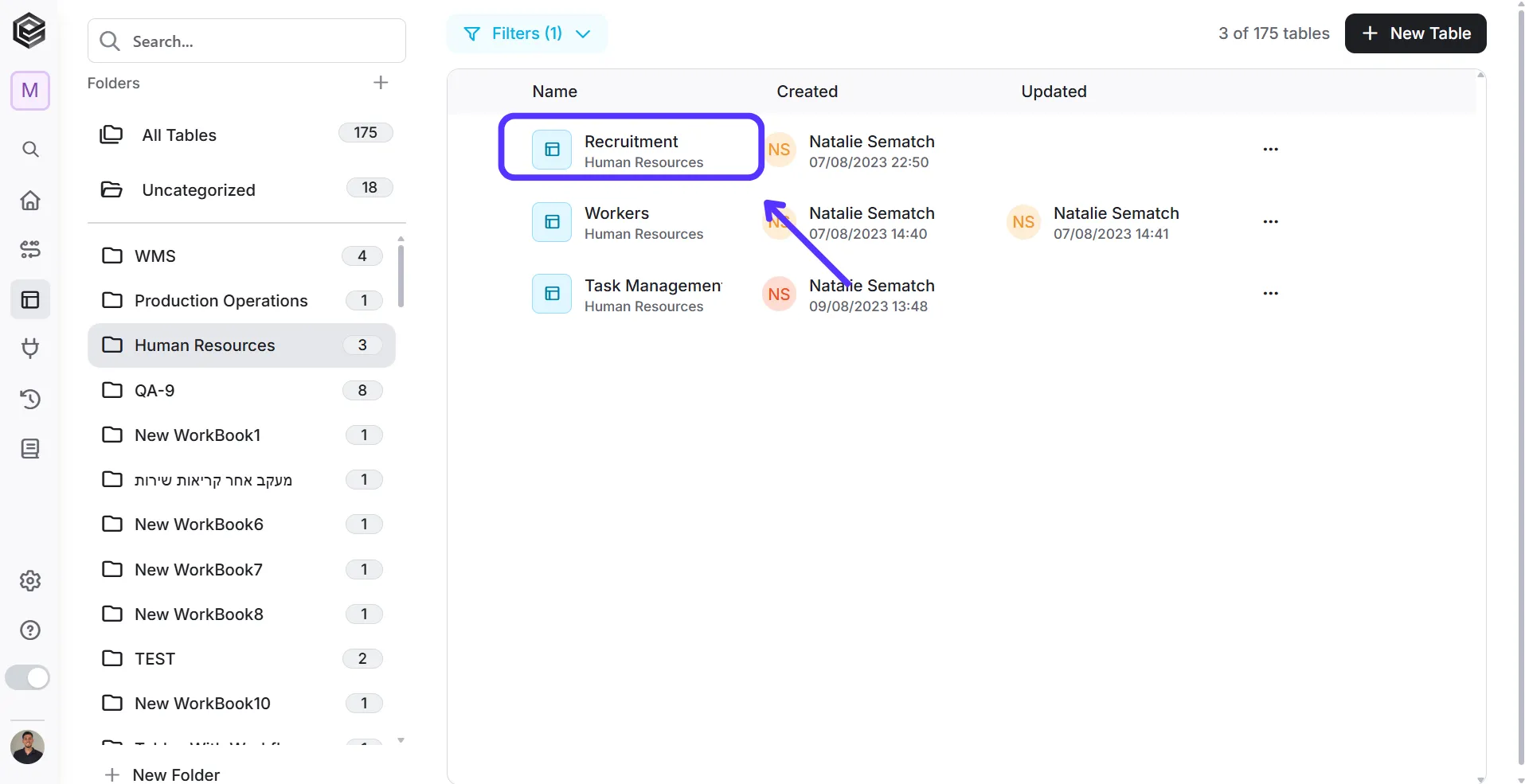Open the integrations plug icon

[x=30, y=348]
